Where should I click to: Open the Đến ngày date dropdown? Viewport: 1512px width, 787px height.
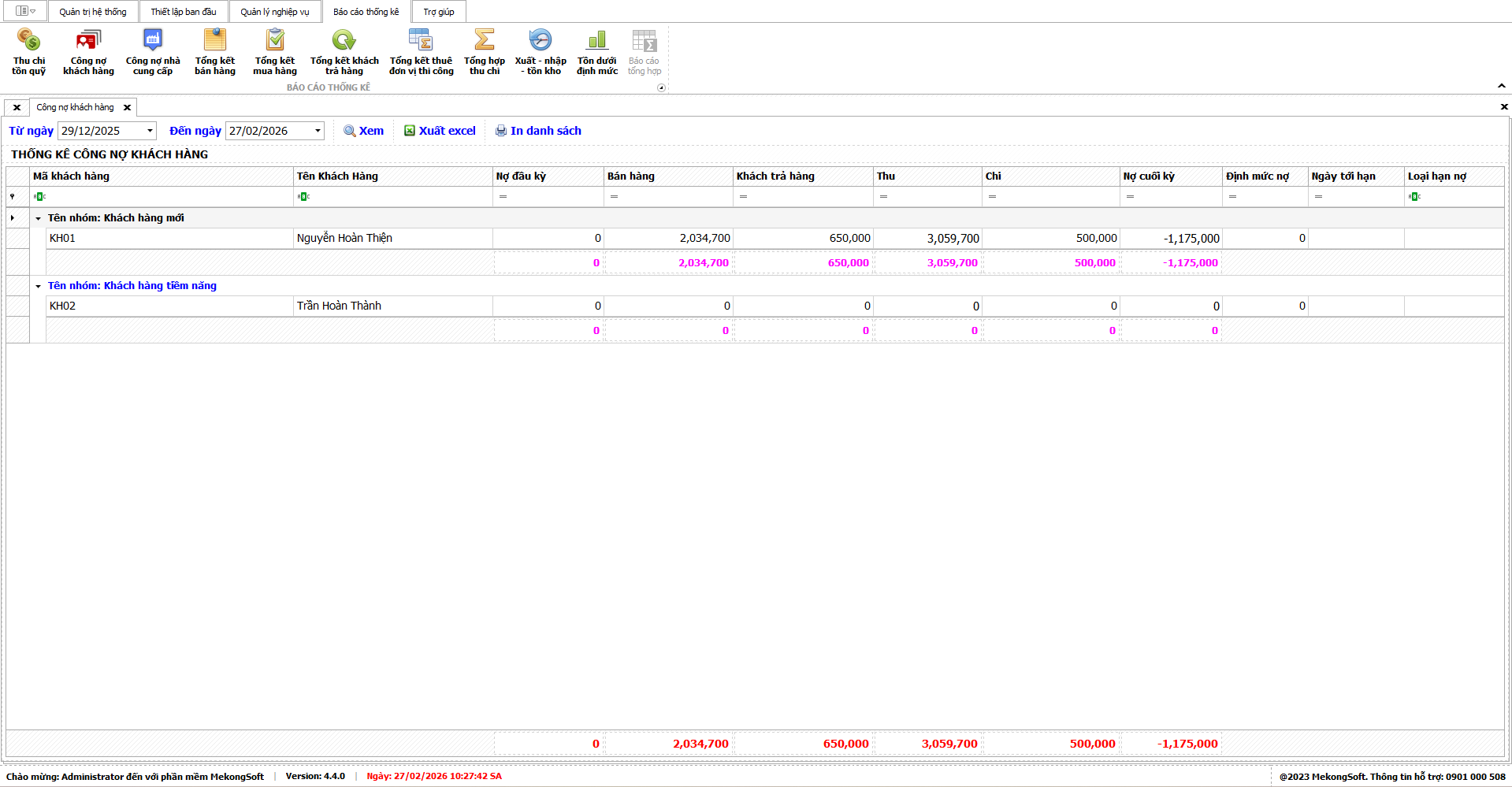(318, 131)
